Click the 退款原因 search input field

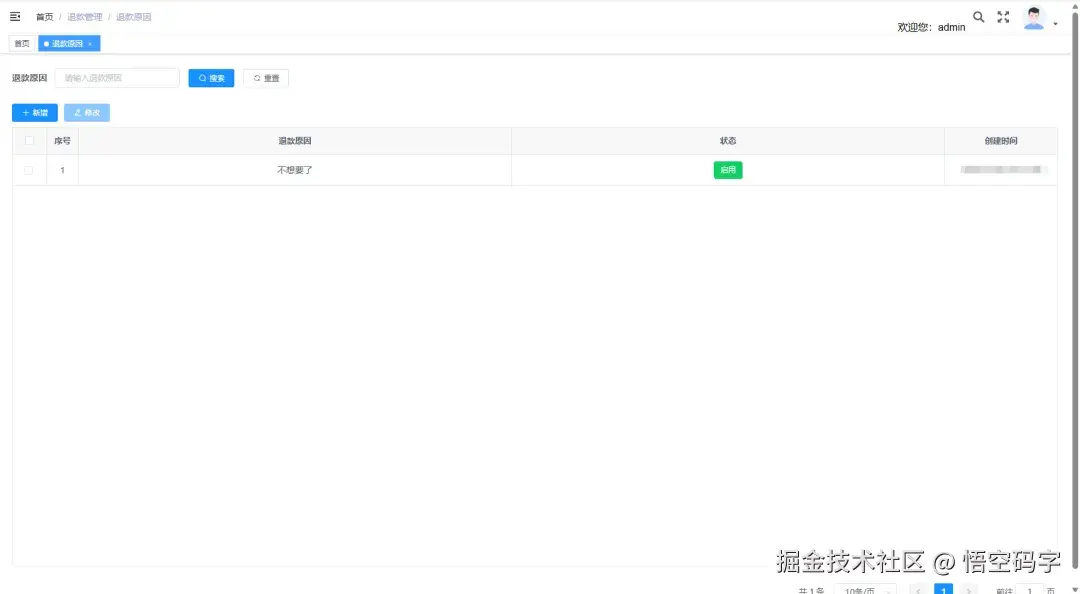click(116, 77)
